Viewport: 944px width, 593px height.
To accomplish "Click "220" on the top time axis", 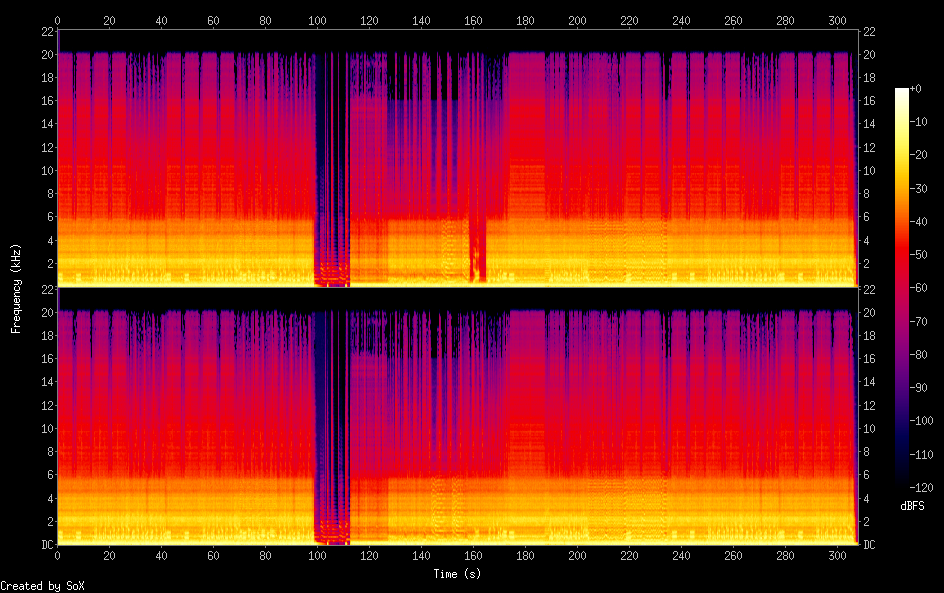I will 629,20.
